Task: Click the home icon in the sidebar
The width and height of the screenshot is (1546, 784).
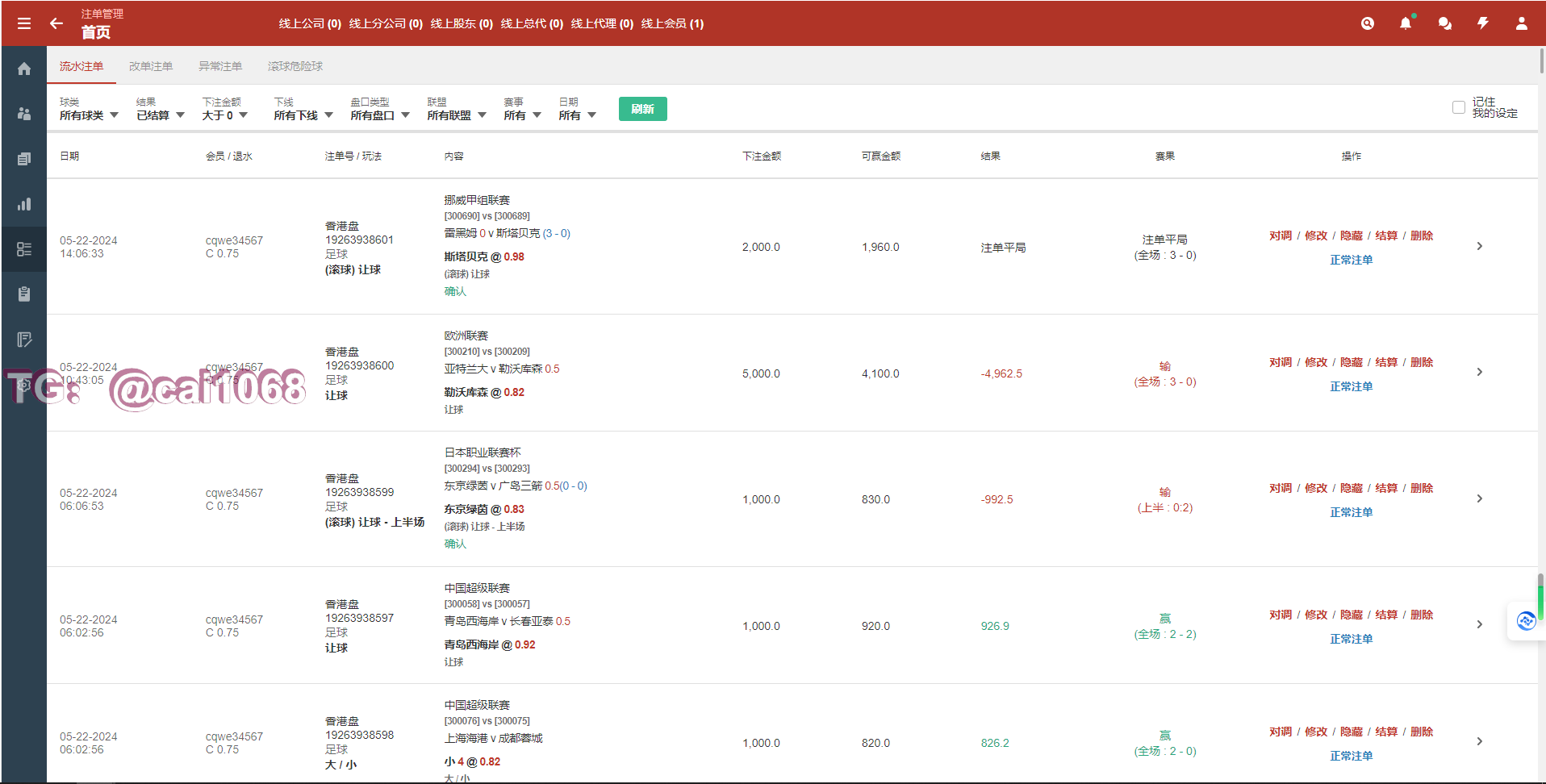Action: (24, 69)
